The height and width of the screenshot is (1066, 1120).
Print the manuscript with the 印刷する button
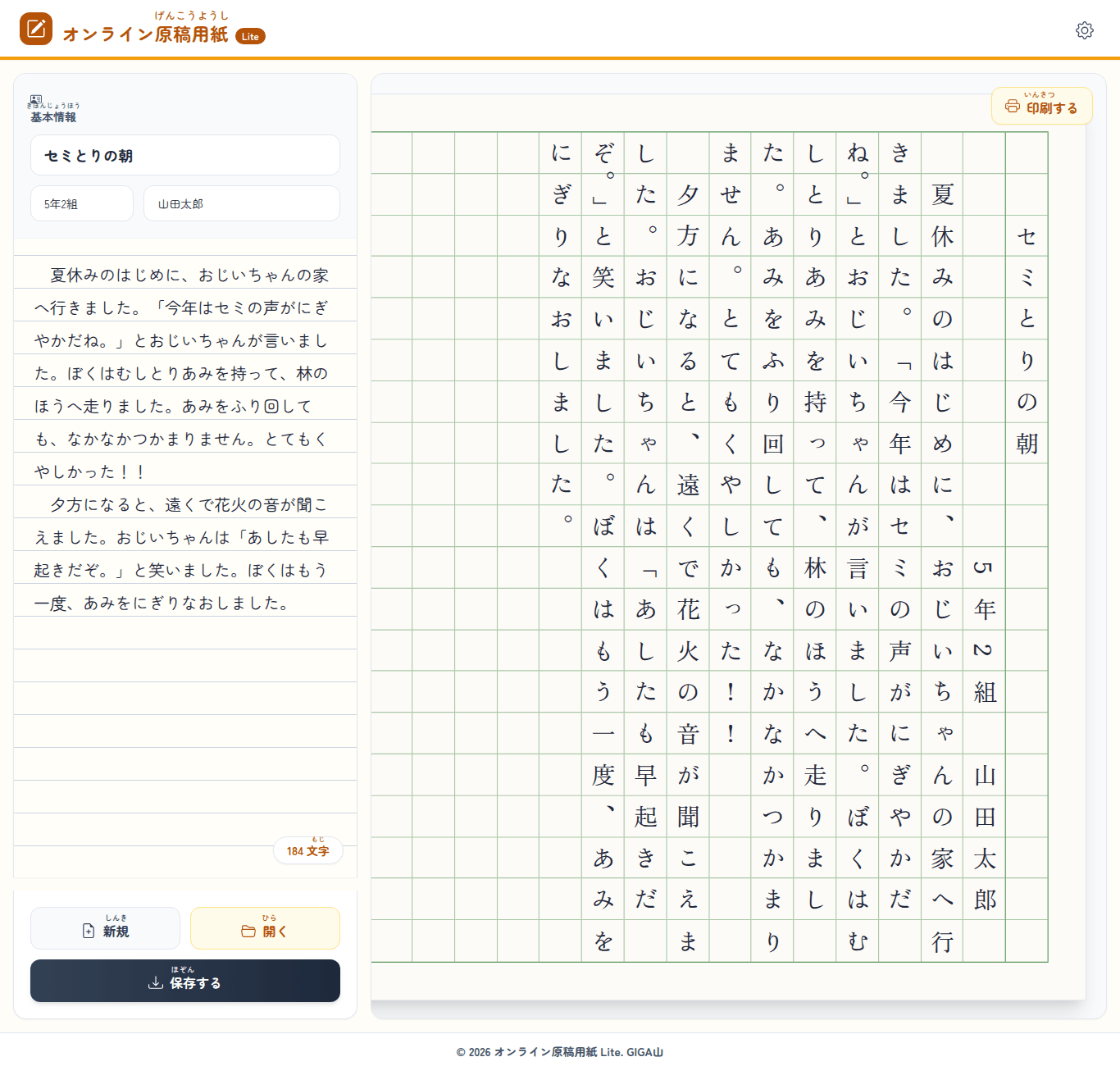coord(1042,106)
